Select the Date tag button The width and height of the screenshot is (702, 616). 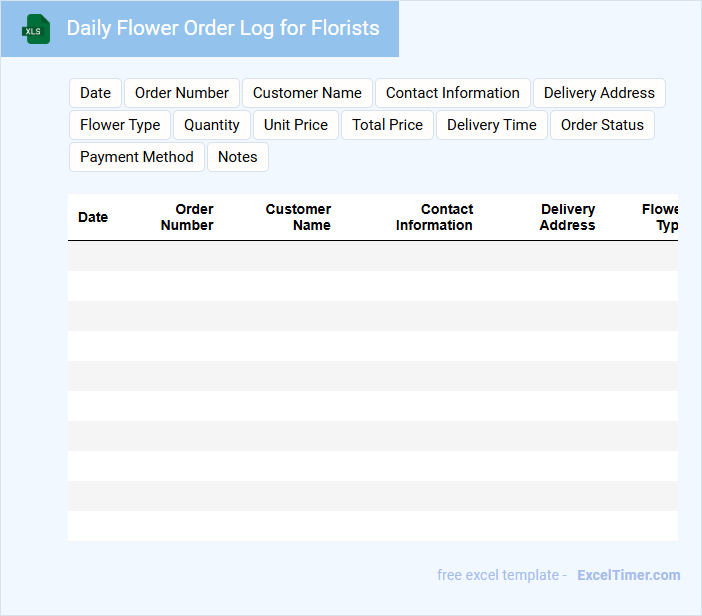[95, 93]
